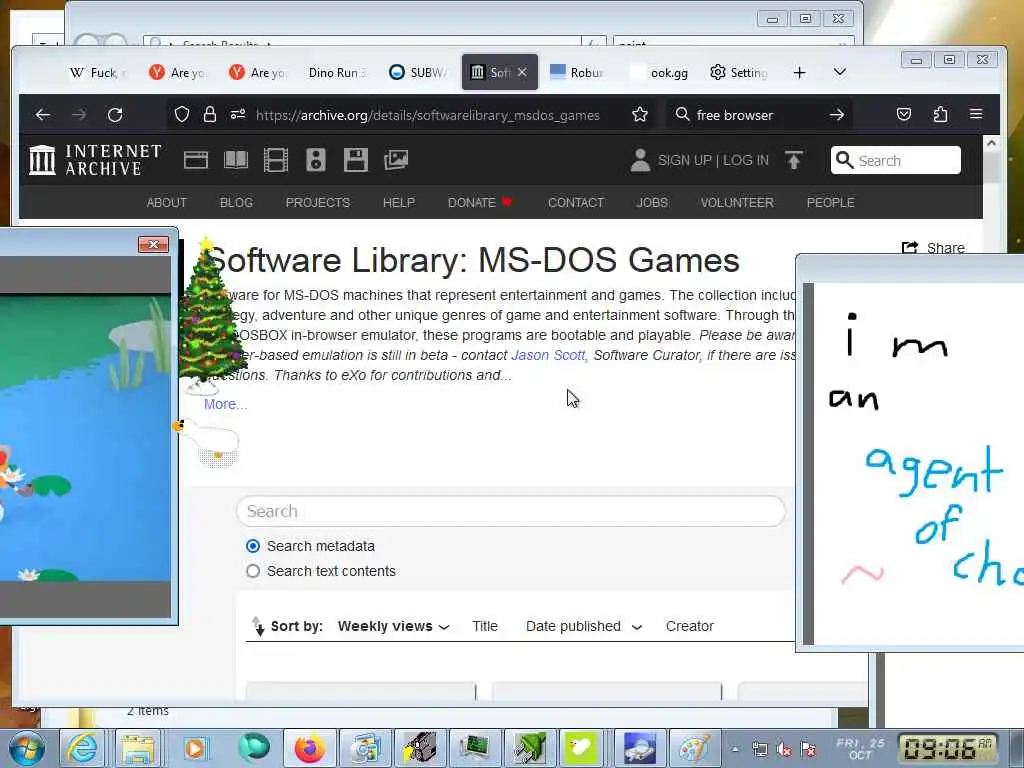1024x768 pixels.
Task: Open Firefox extensions puzzle icon
Action: pyautogui.click(x=940, y=115)
